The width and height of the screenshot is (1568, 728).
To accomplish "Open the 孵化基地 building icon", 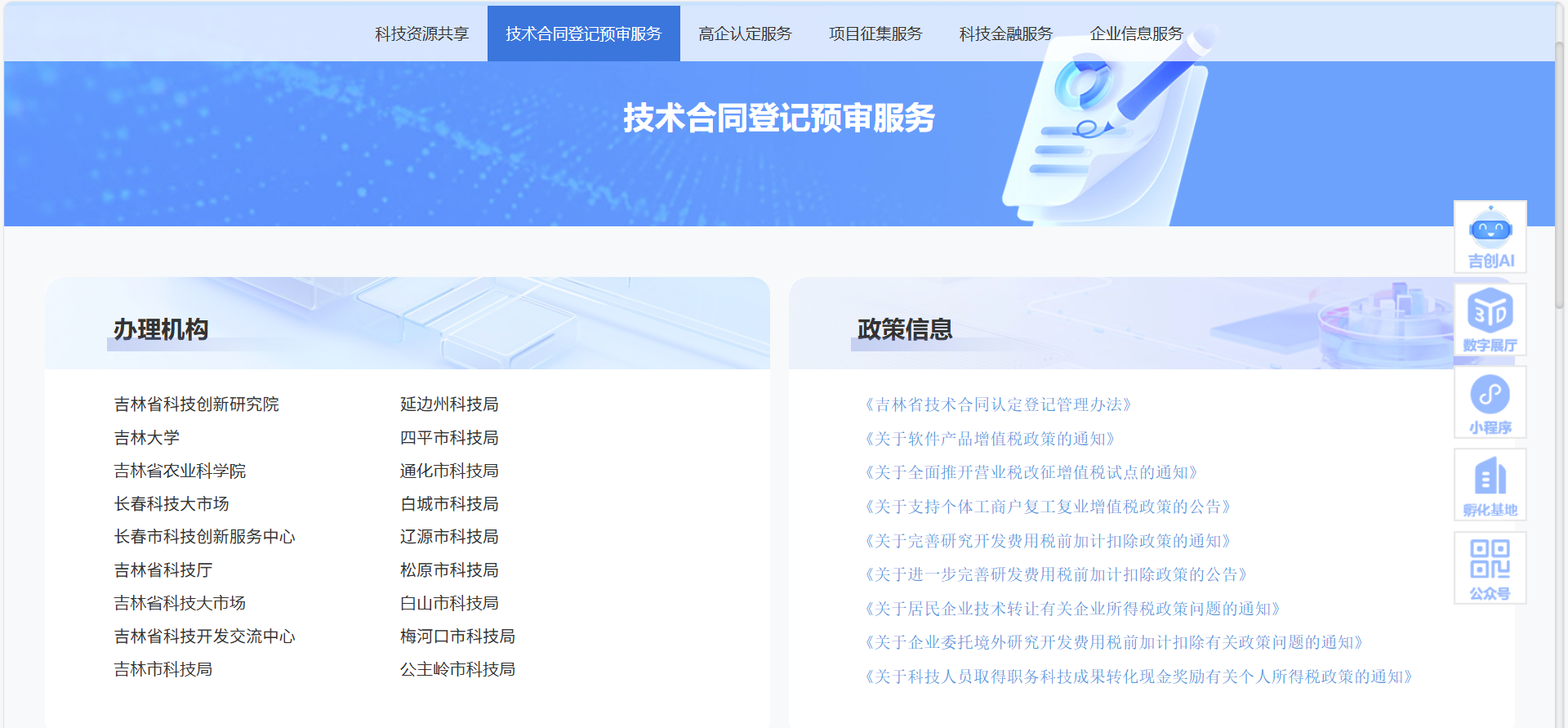I will [1490, 485].
